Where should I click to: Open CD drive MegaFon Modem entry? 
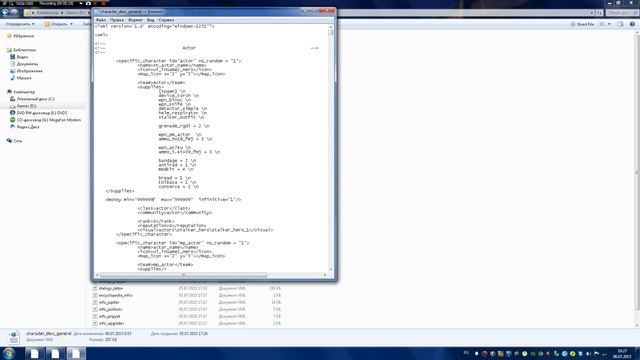pyautogui.click(x=49, y=120)
